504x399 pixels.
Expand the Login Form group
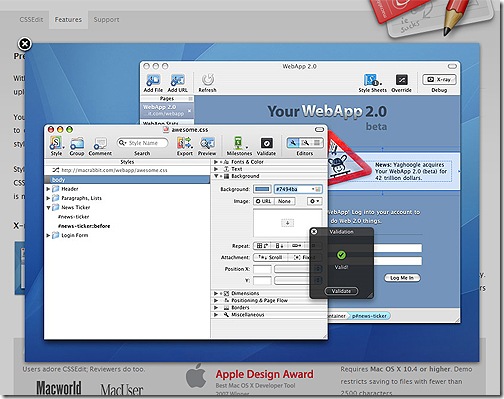pyautogui.click(x=48, y=235)
